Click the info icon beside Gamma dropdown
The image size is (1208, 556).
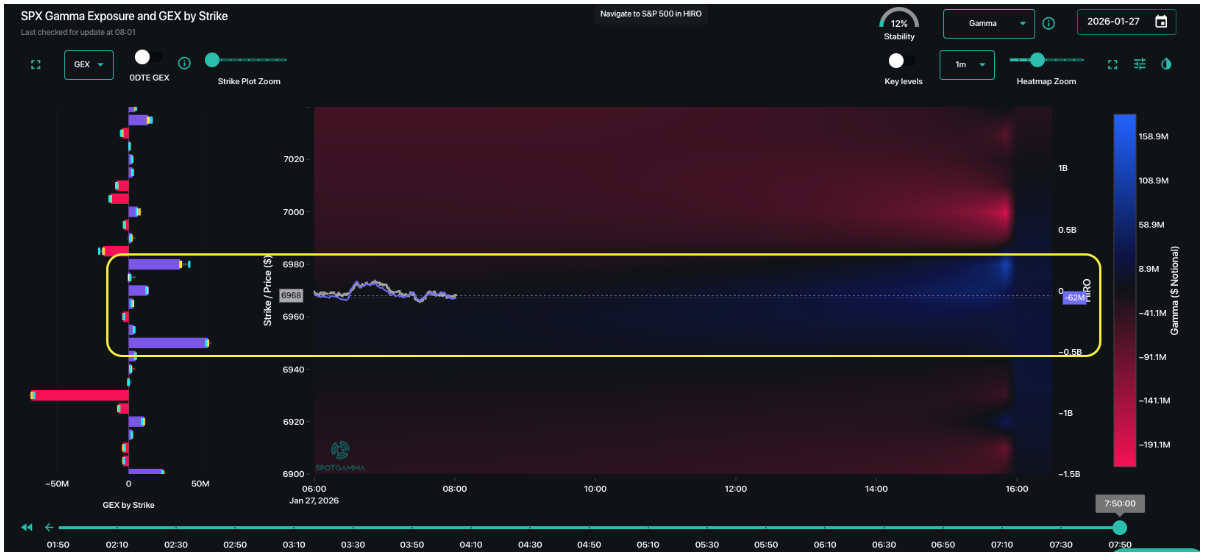tap(1049, 23)
